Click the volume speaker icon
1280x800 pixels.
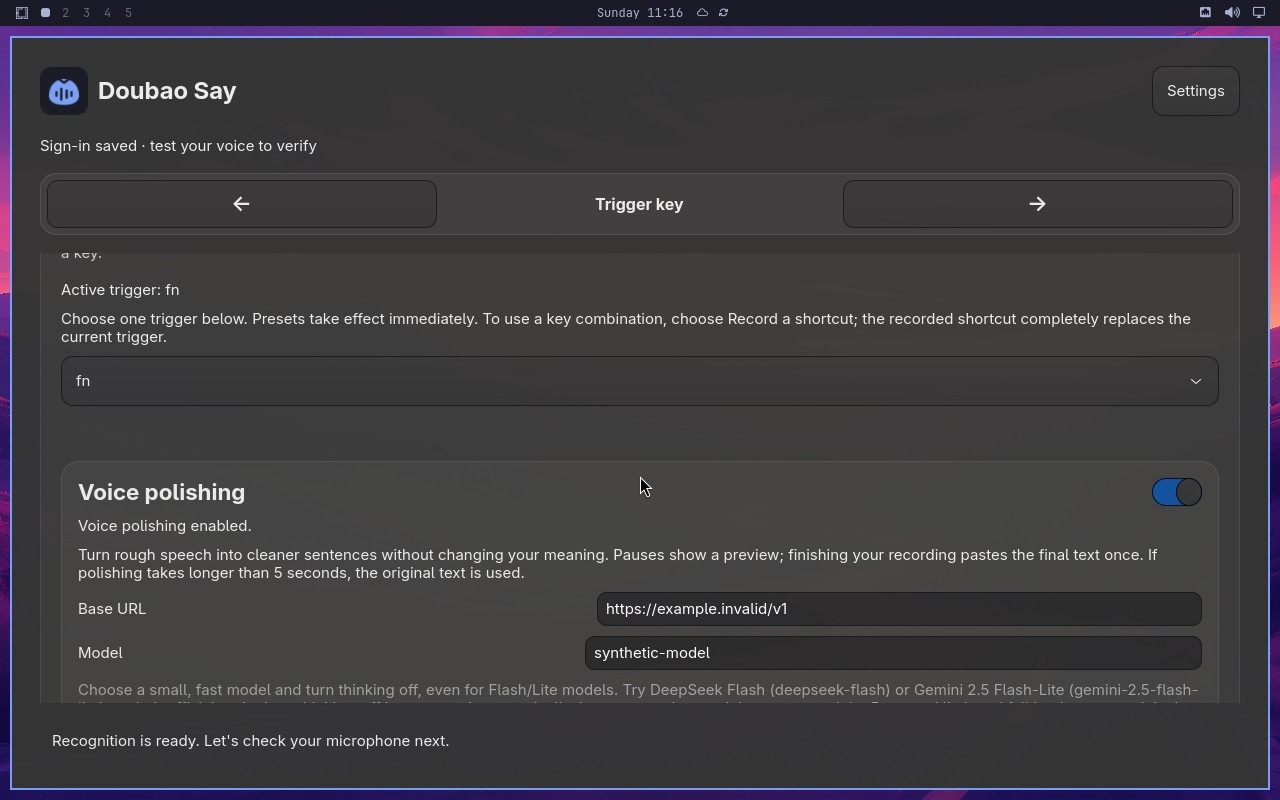1232,13
